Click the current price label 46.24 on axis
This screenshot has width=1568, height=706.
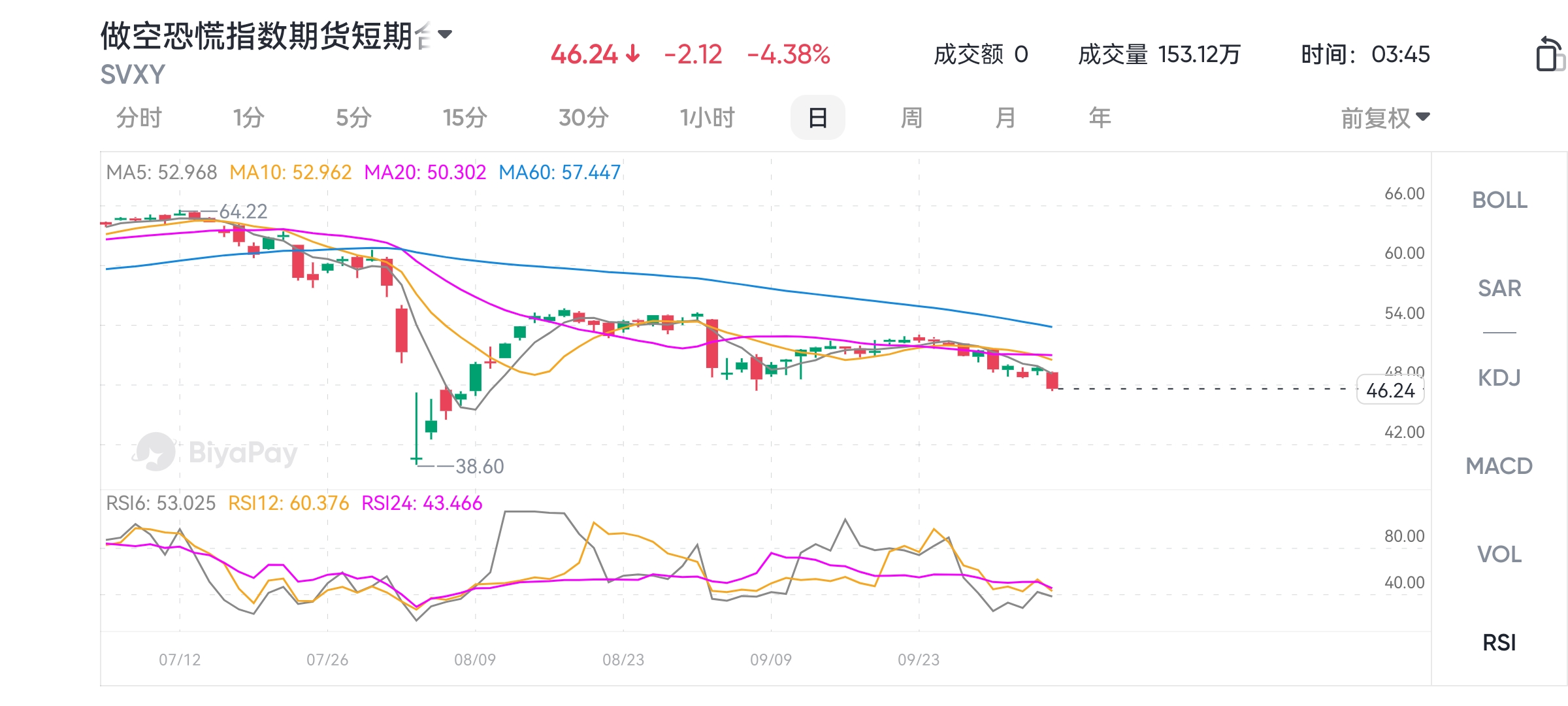point(1390,390)
